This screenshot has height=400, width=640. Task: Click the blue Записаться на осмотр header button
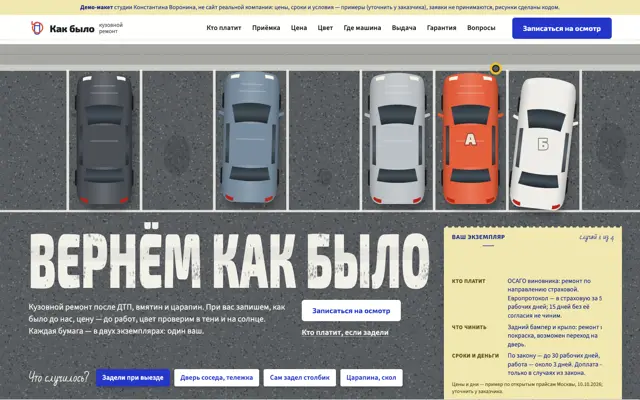(x=562, y=28)
